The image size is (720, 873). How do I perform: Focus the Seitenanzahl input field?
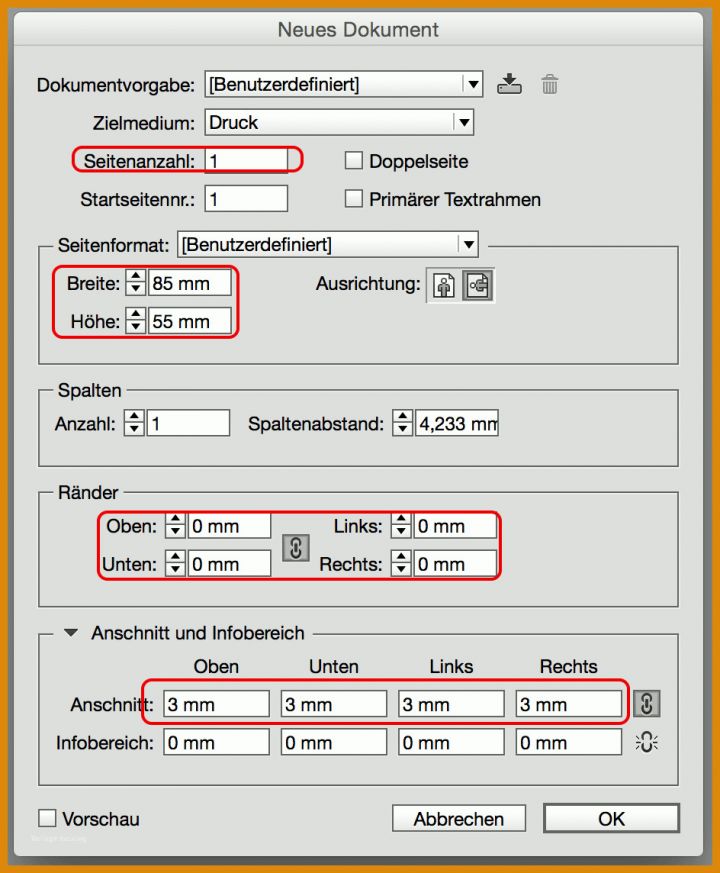tap(246, 161)
